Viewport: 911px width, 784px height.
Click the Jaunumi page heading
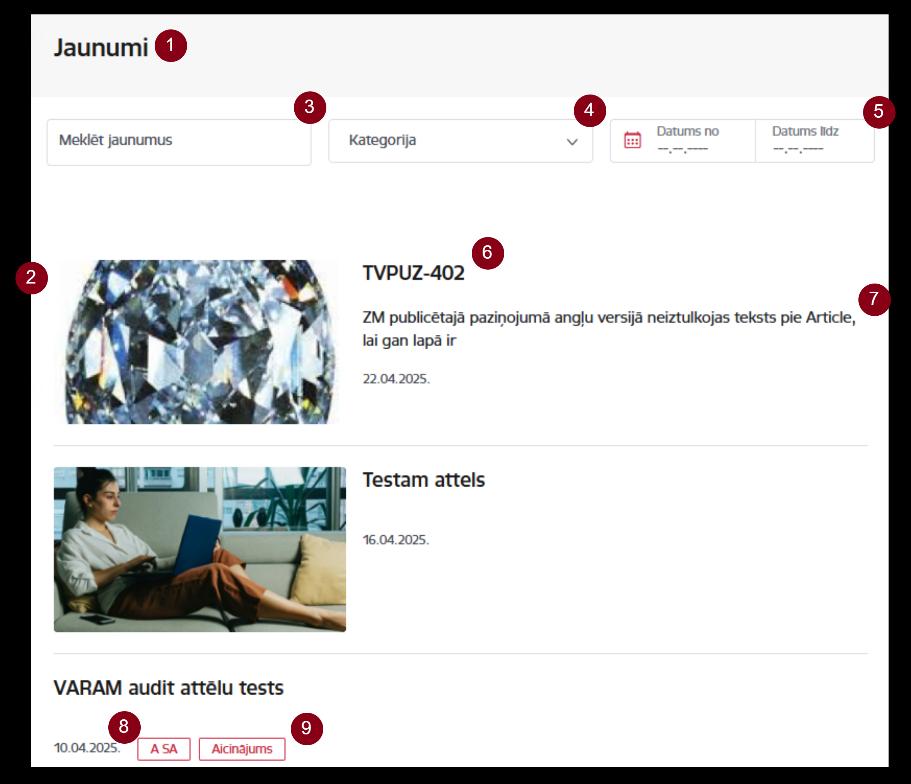pyautogui.click(x=101, y=48)
